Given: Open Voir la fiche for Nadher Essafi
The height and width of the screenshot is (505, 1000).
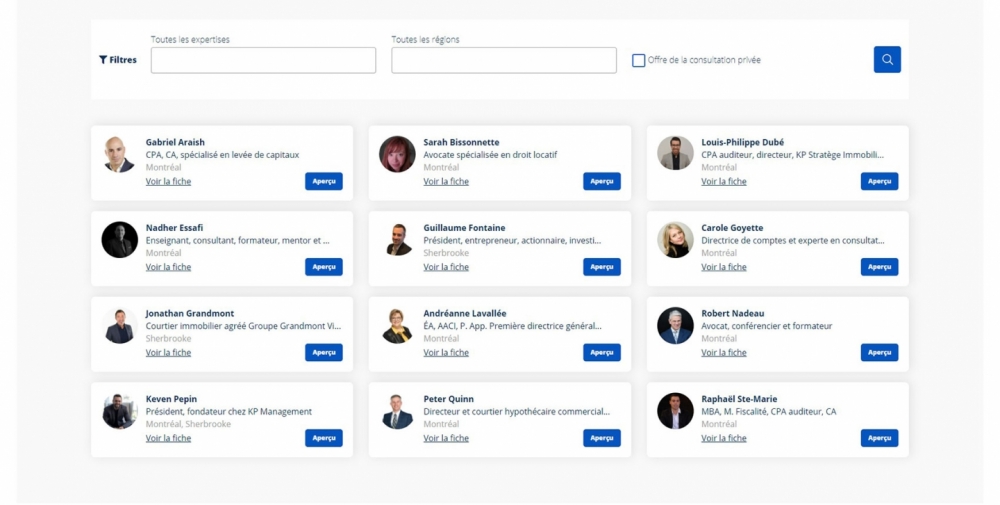Looking at the screenshot, I should coord(168,267).
